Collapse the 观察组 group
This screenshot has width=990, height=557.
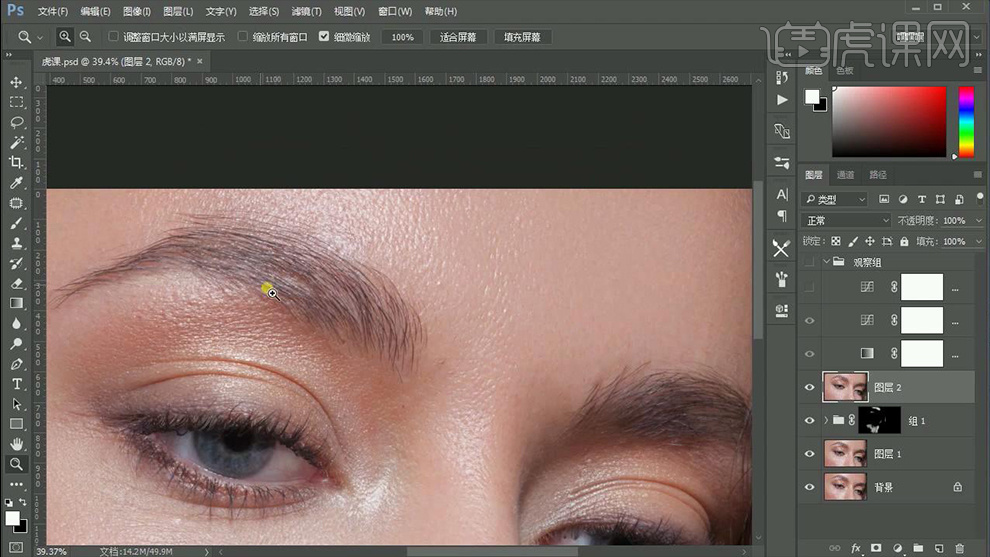(826, 261)
